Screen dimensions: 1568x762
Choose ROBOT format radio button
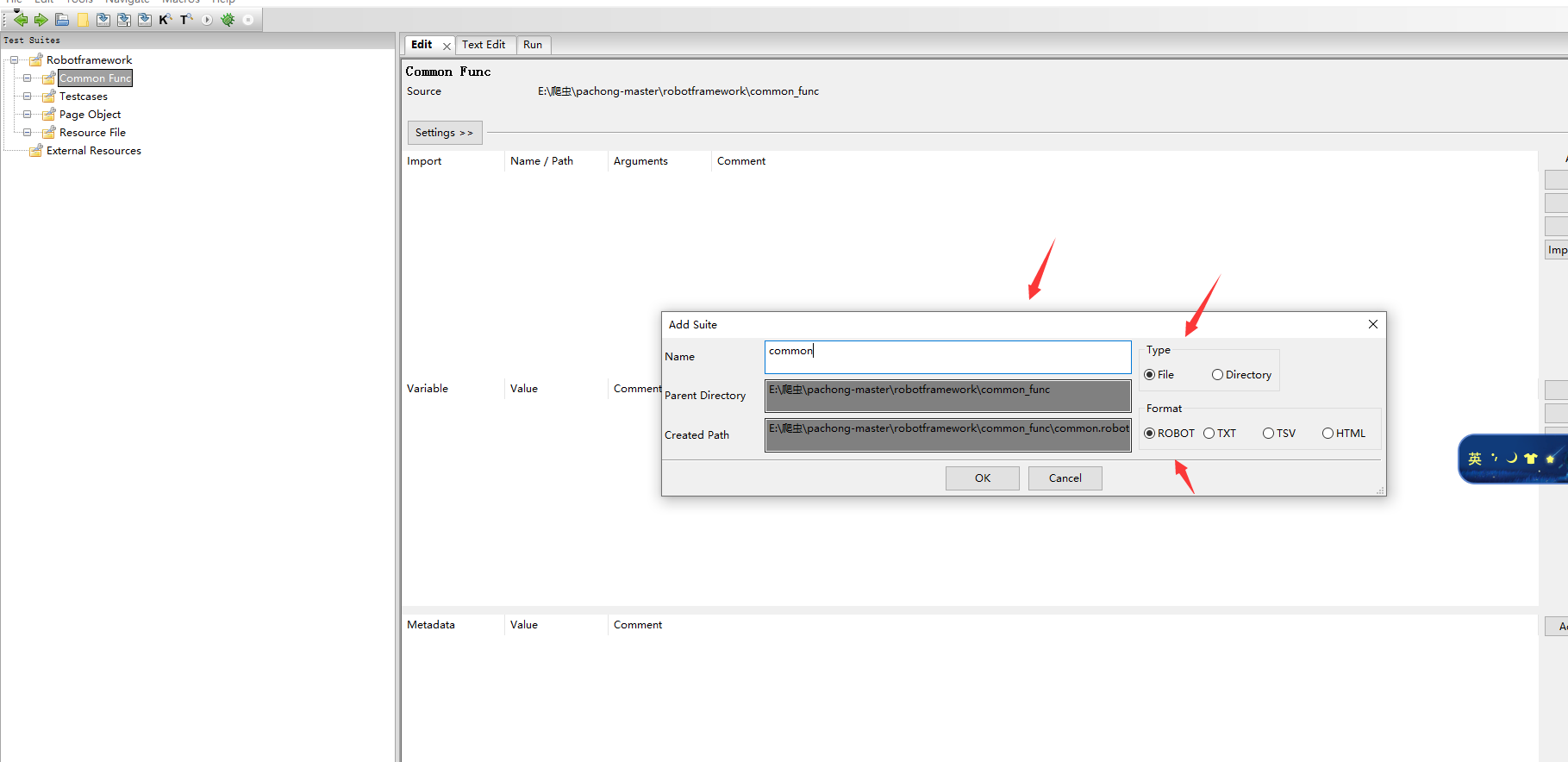coord(1149,433)
